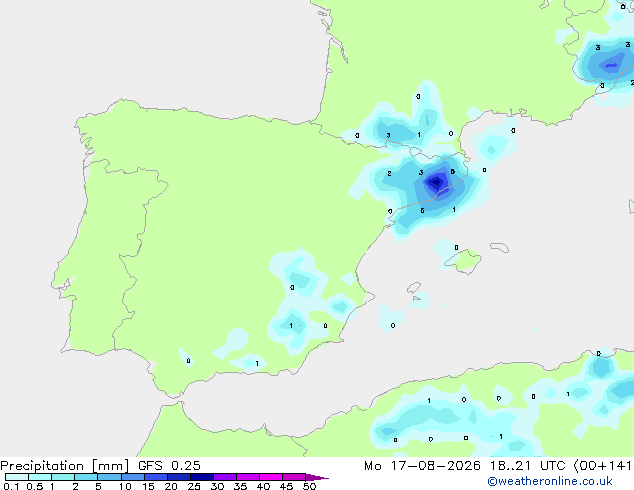Open the weatheronline.co.uk copyright link

pos(550,481)
